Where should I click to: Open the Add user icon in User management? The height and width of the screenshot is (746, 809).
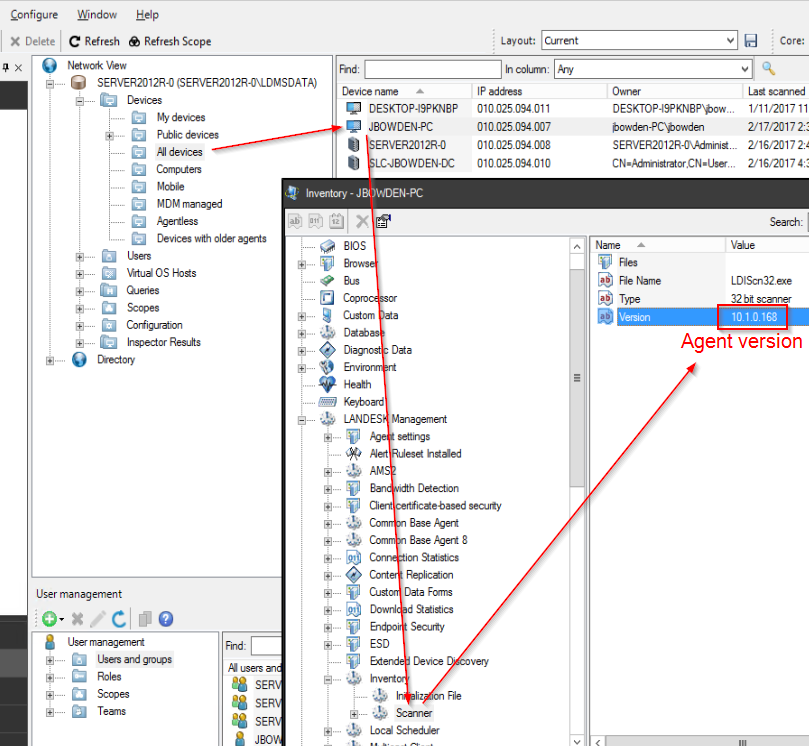(48, 619)
